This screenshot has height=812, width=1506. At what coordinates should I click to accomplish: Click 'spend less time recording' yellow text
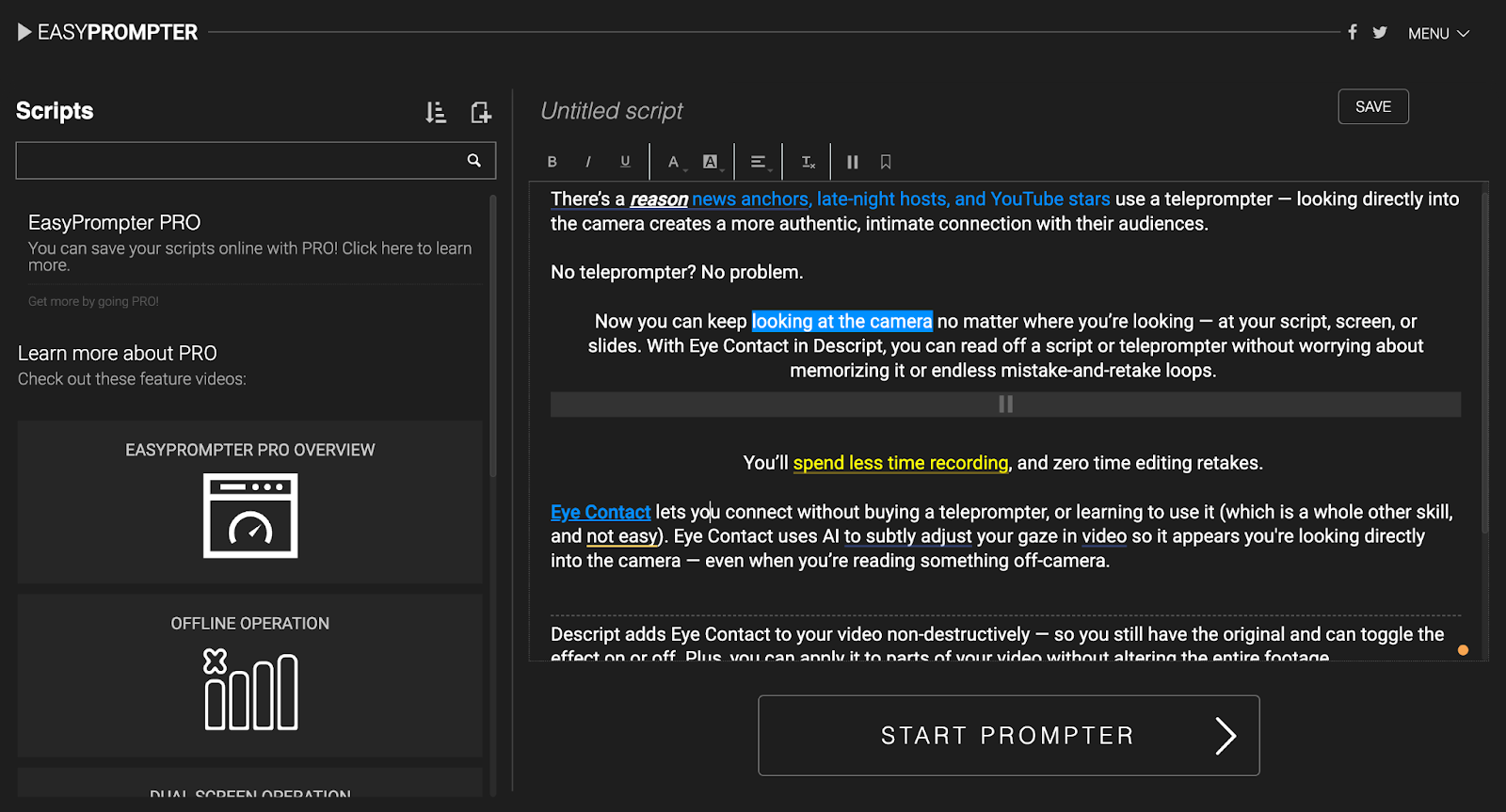[901, 463]
